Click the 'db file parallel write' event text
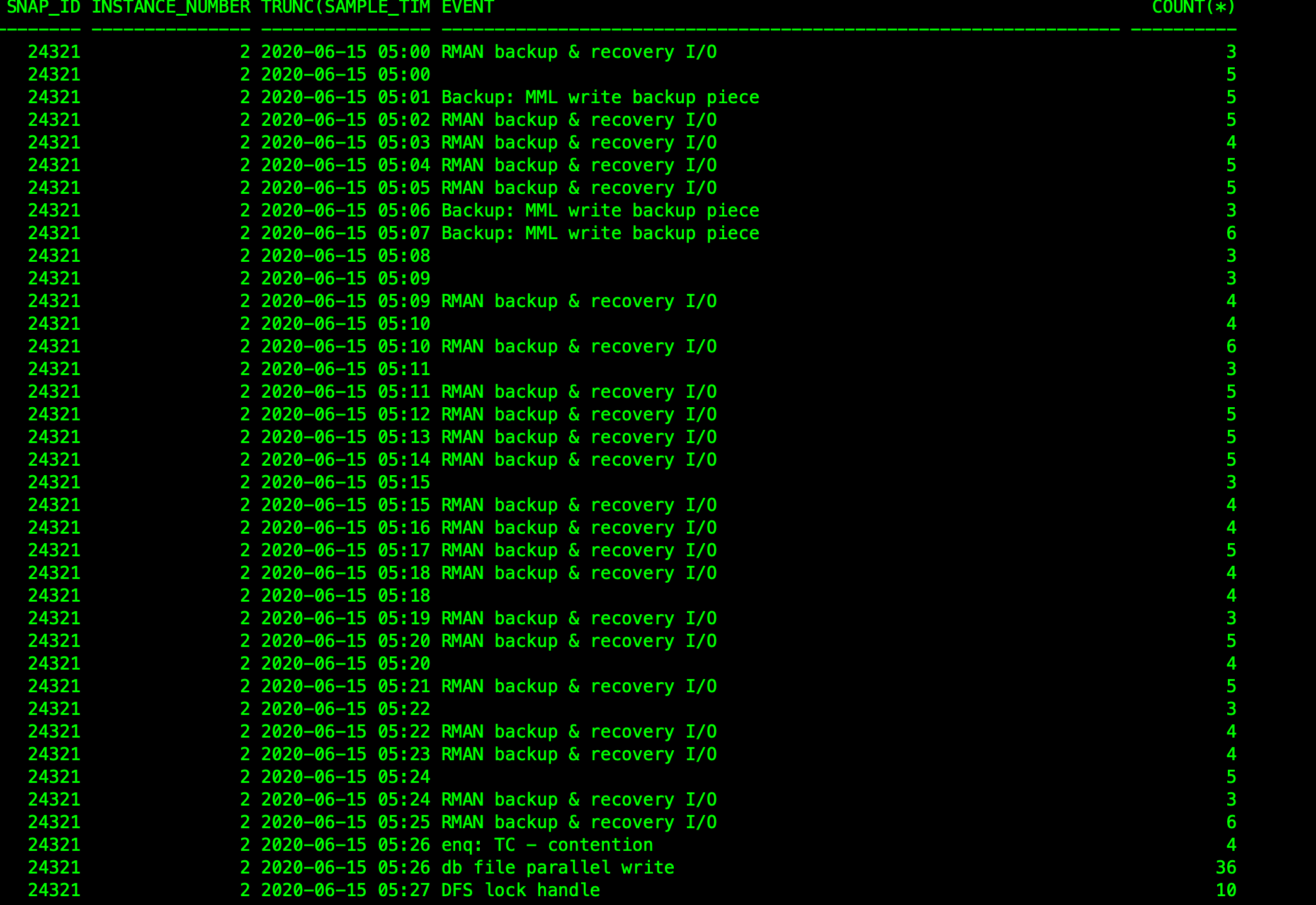The image size is (1316, 905). click(x=557, y=867)
